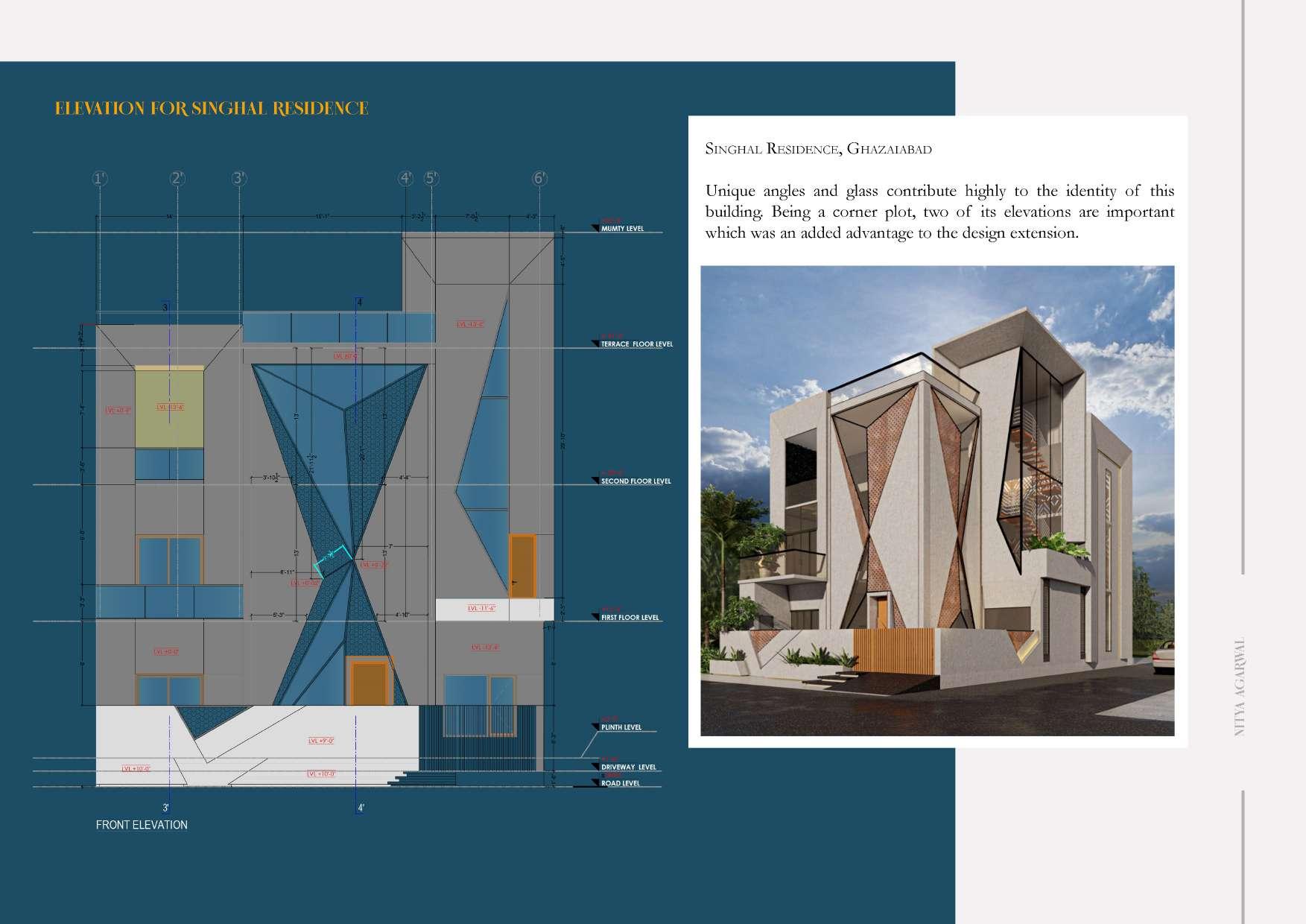Click the Driveway Level marker triangle
The width and height of the screenshot is (1306, 924).
tap(595, 767)
